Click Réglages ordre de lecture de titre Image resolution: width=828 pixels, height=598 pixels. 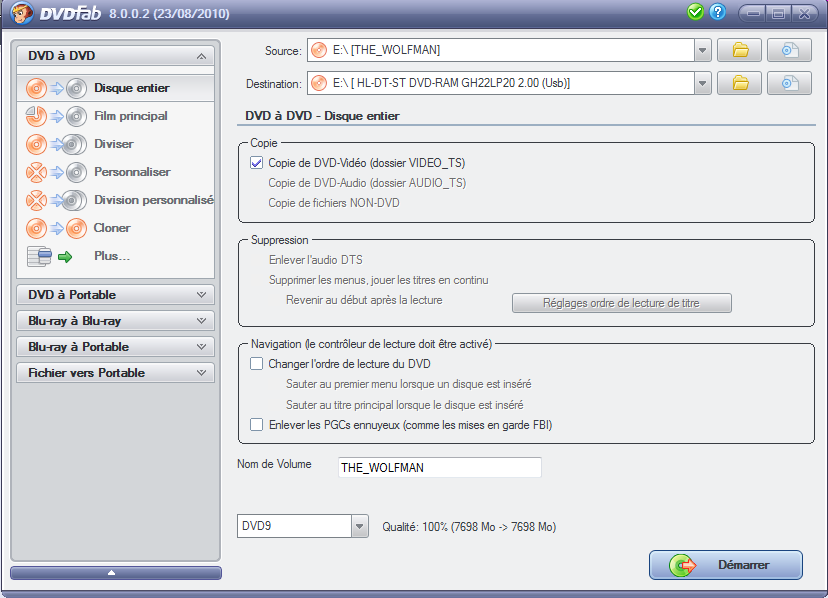(622, 303)
